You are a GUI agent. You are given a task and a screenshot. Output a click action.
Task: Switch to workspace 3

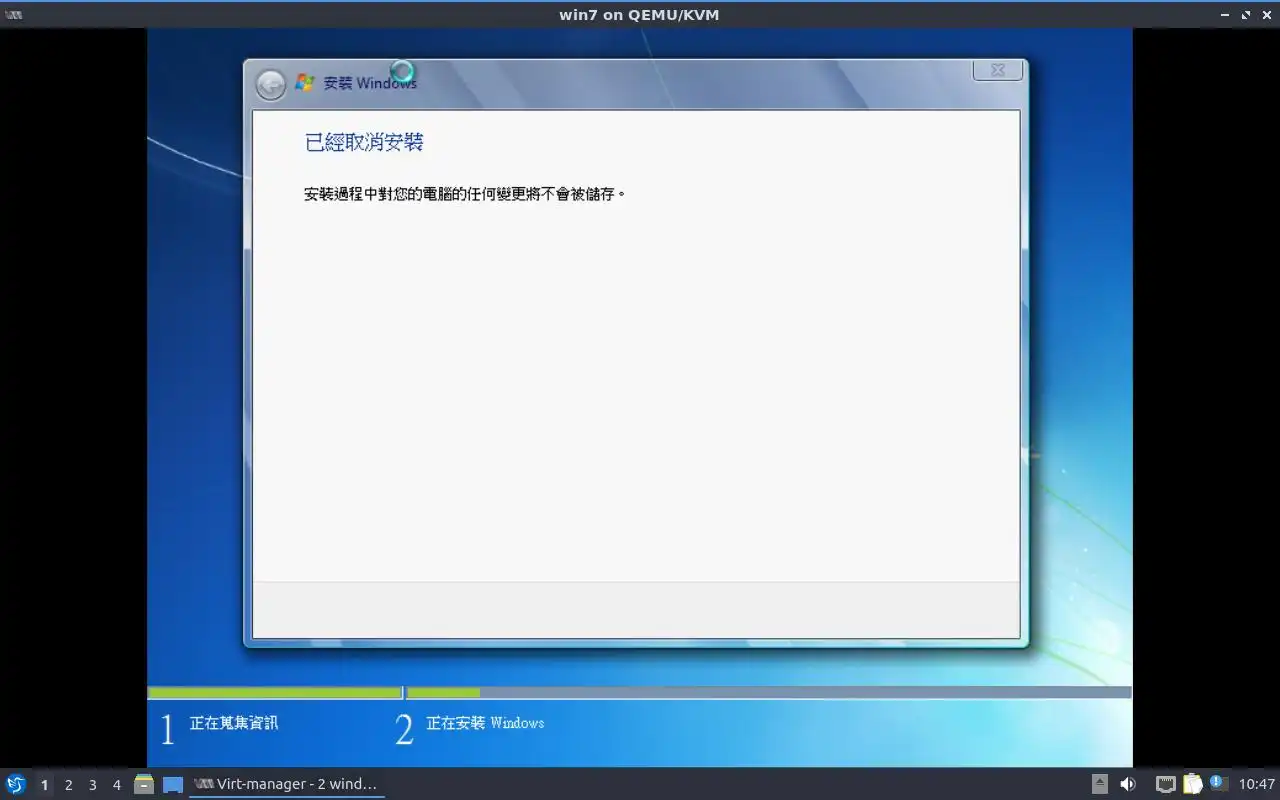93,785
